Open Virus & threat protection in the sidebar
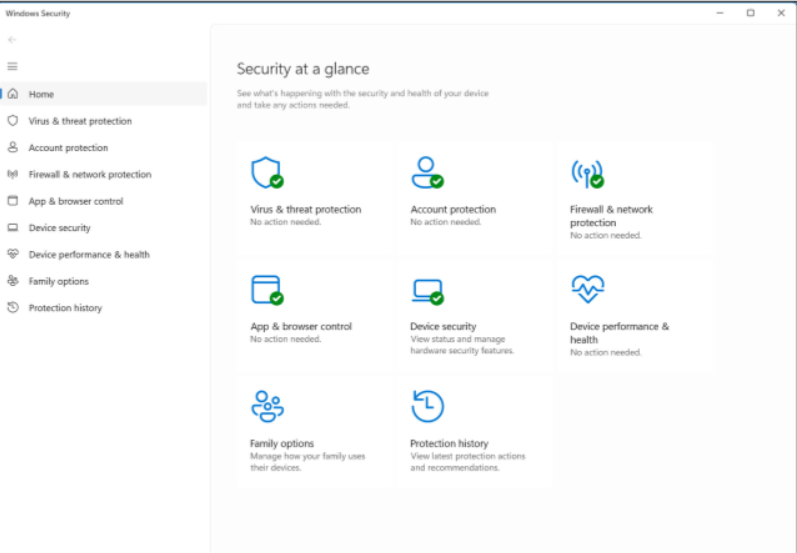Screen dimensions: 797x553 pyautogui.click(x=79, y=121)
